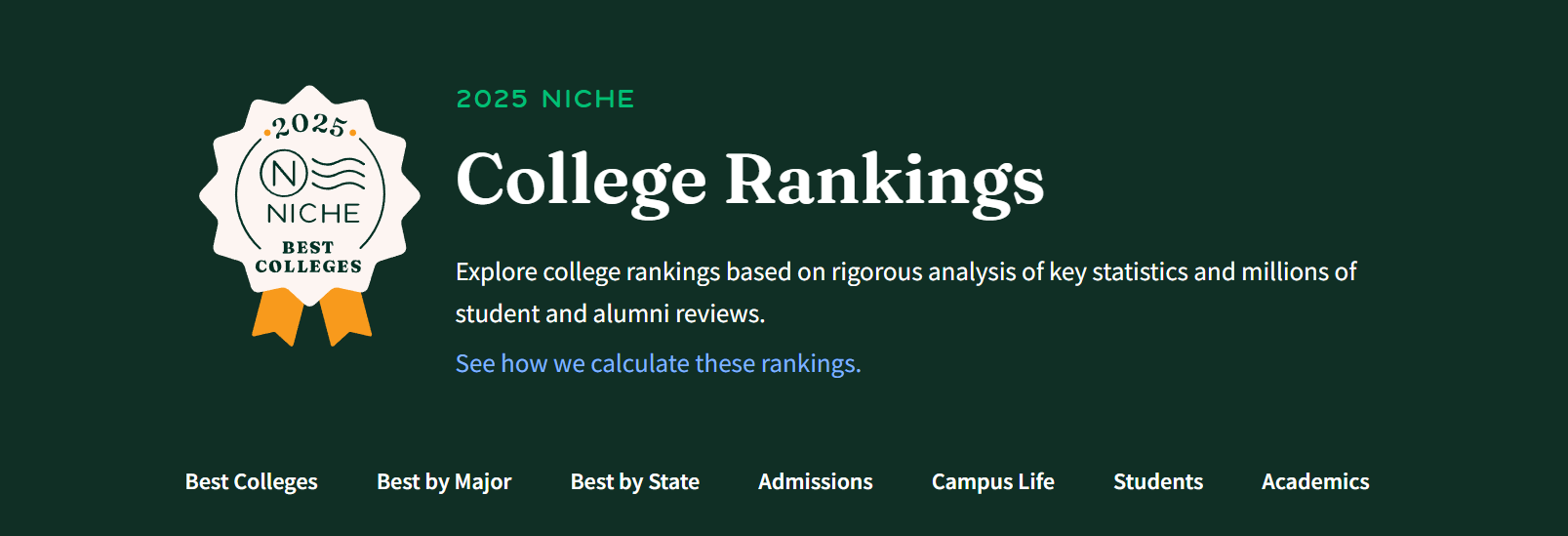View the Students rankings tab
The width and height of the screenshot is (1568, 536).
(x=1158, y=482)
